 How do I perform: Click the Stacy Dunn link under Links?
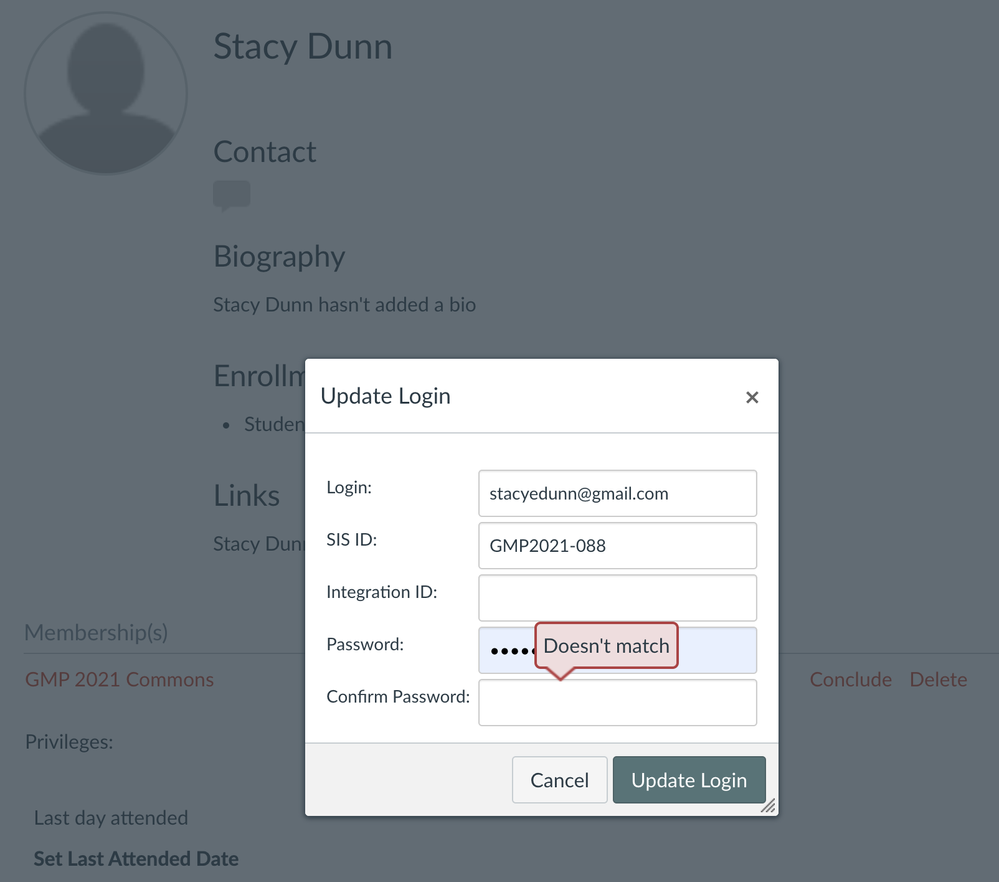257,544
